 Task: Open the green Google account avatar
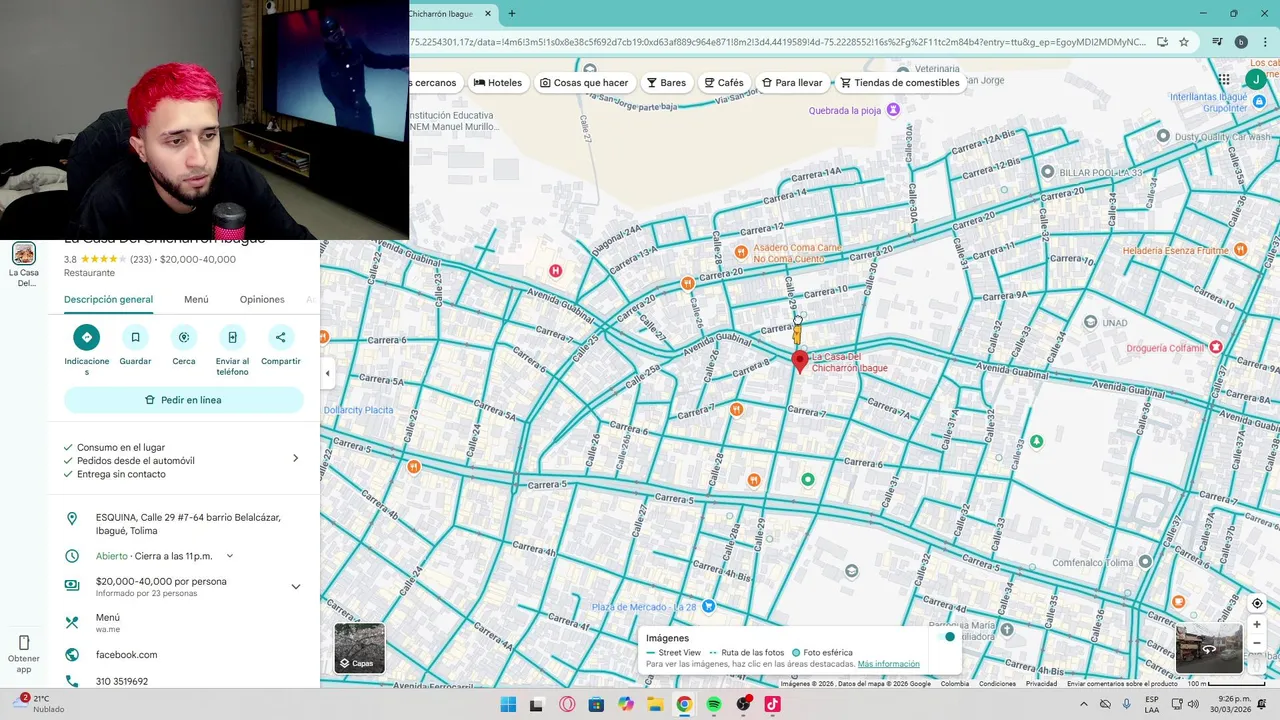(x=1256, y=79)
